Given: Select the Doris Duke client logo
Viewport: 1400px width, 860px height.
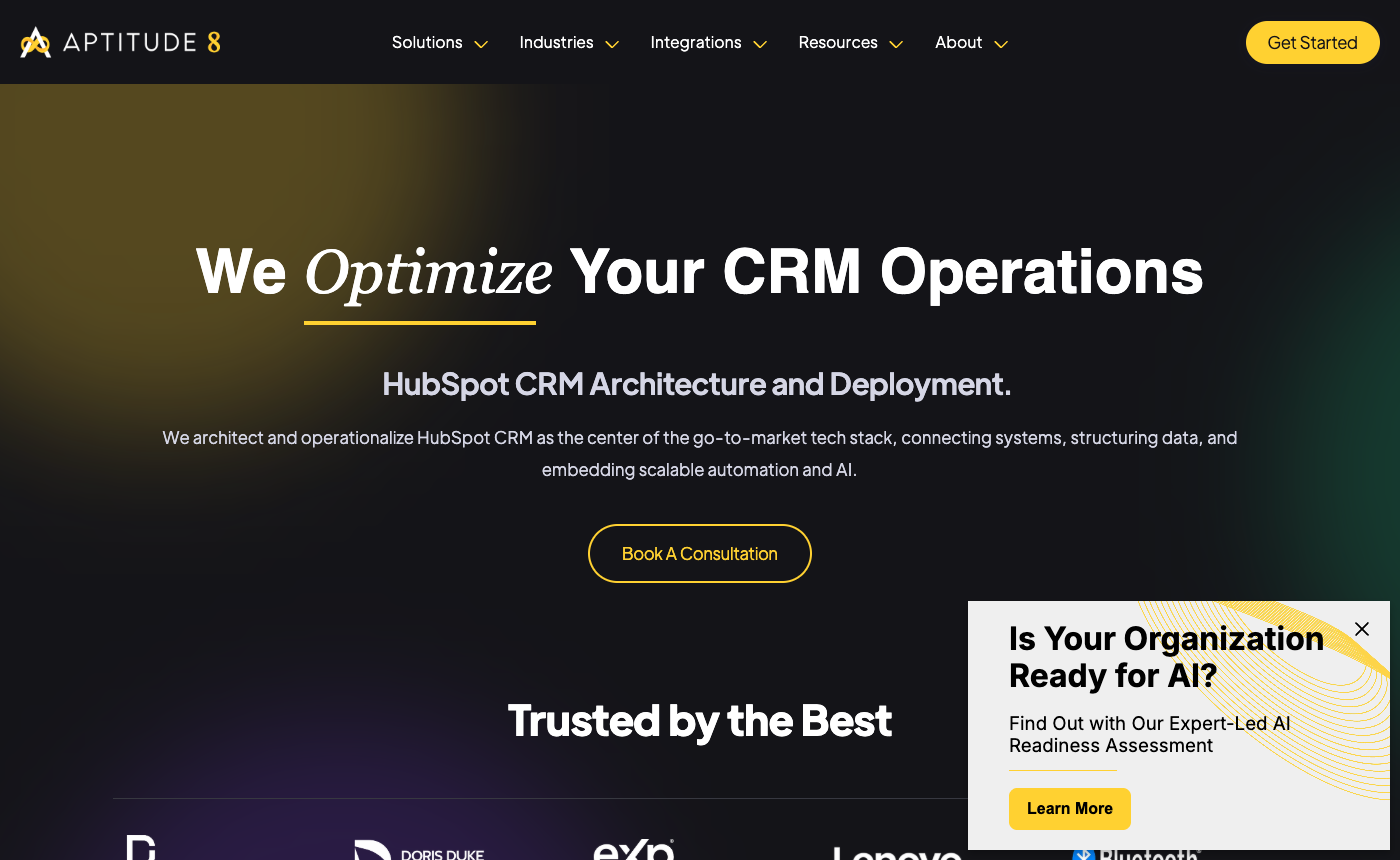Looking at the screenshot, I should point(420,851).
